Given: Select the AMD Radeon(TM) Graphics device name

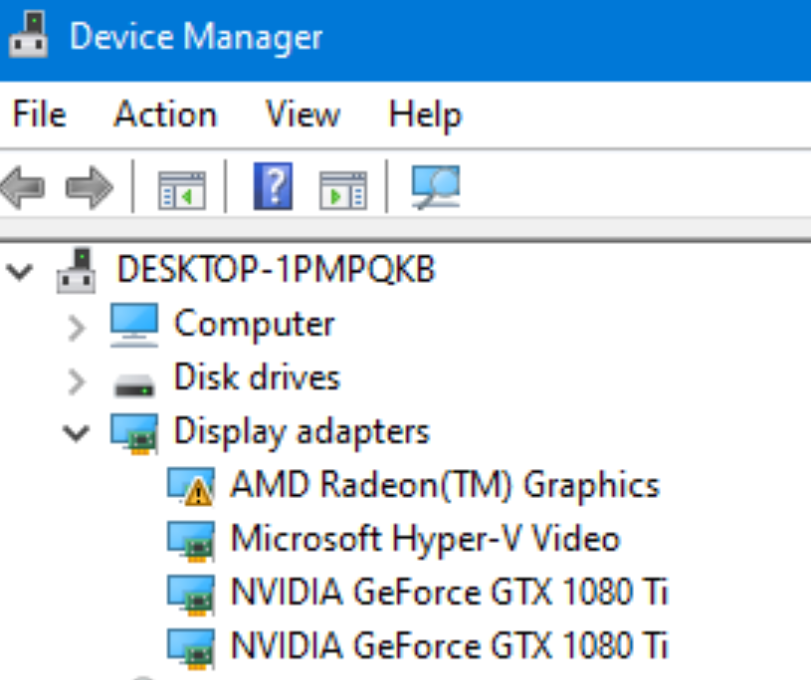Looking at the screenshot, I should [445, 485].
